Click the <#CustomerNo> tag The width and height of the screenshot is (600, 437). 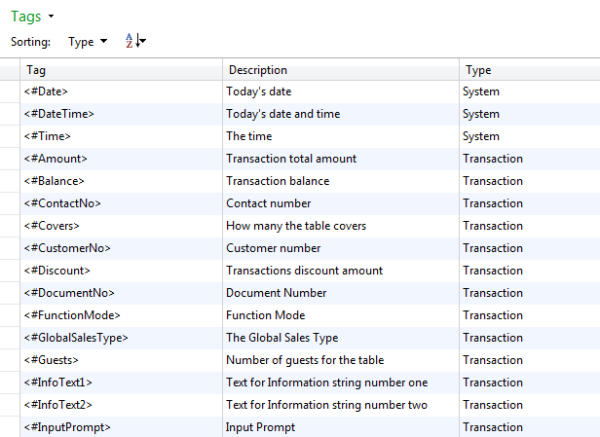67,248
